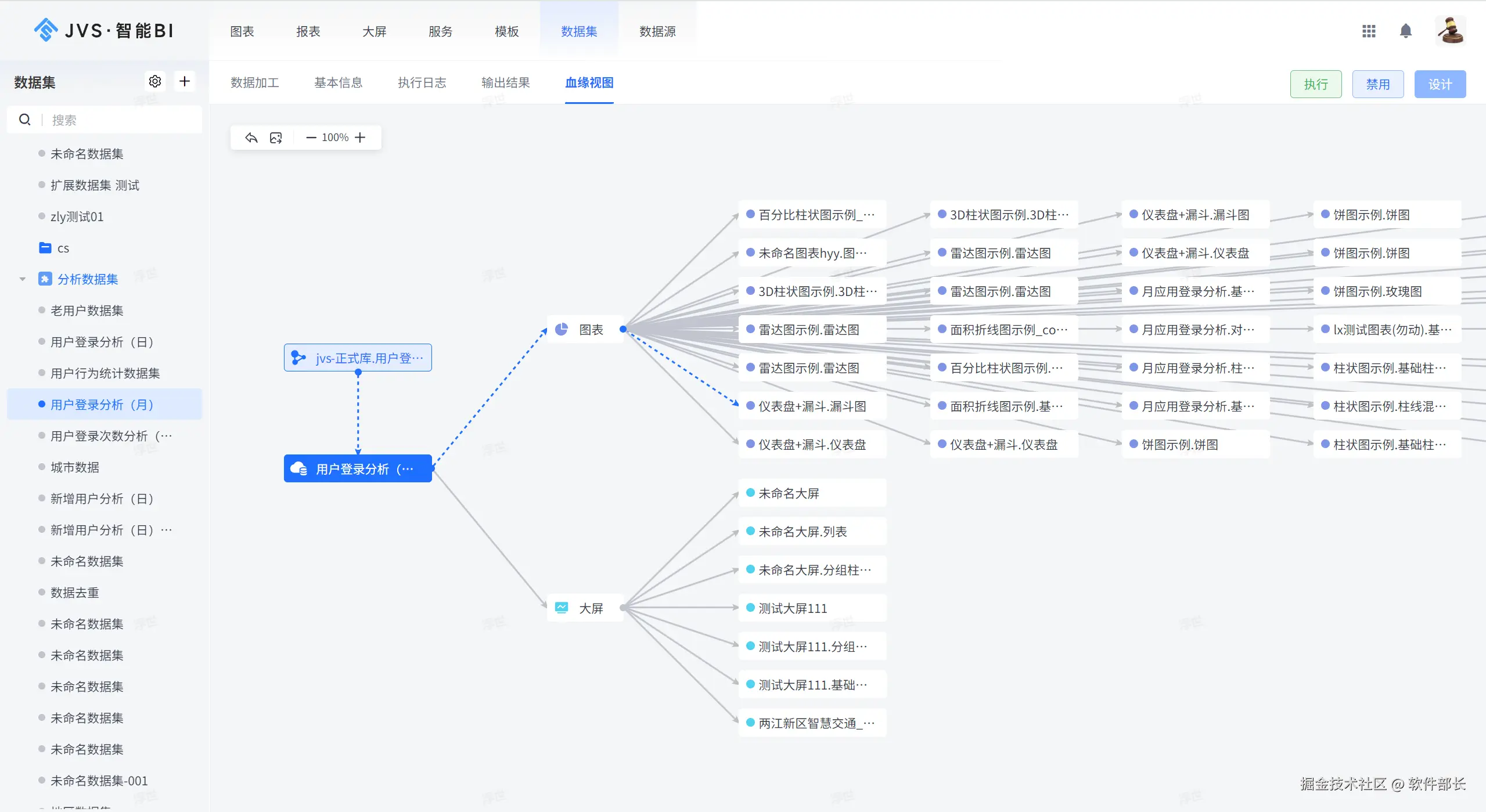Click the 禁用 button
Viewport: 1486px width, 812px height.
tap(1377, 84)
